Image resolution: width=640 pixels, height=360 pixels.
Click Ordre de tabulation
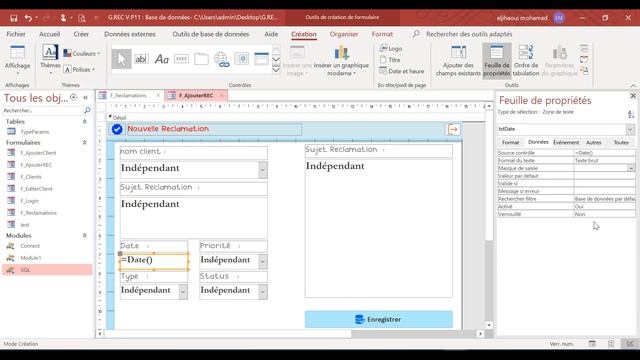point(526,60)
